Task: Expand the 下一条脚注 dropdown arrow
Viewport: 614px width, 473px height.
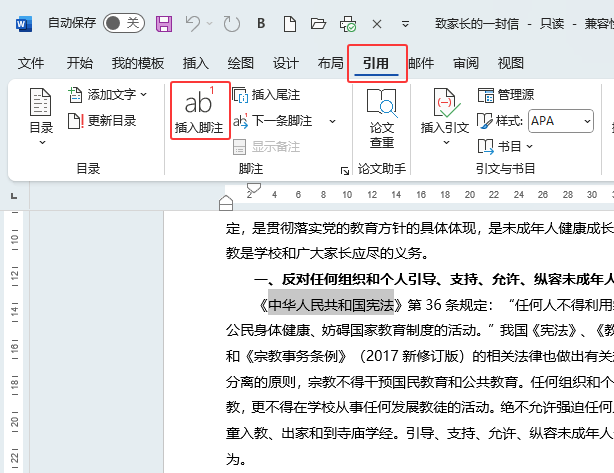Action: coord(332,121)
